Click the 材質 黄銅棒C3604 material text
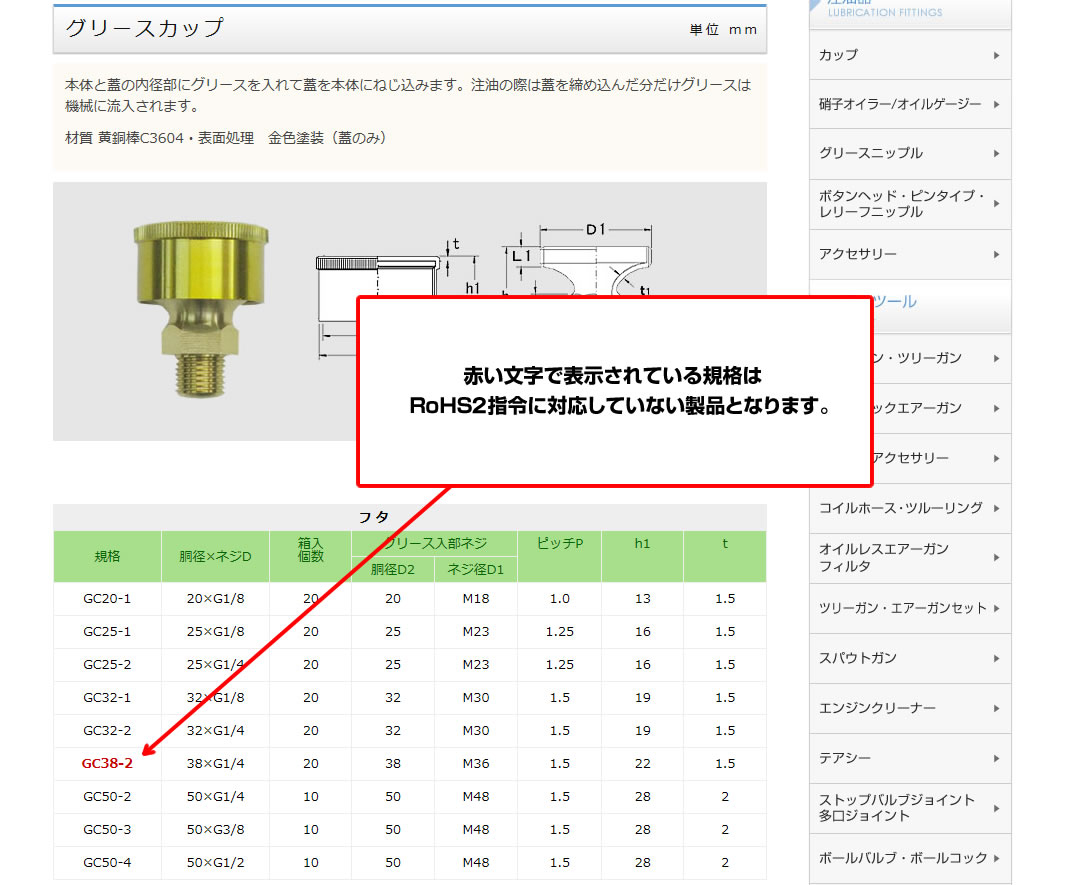 click(125, 138)
